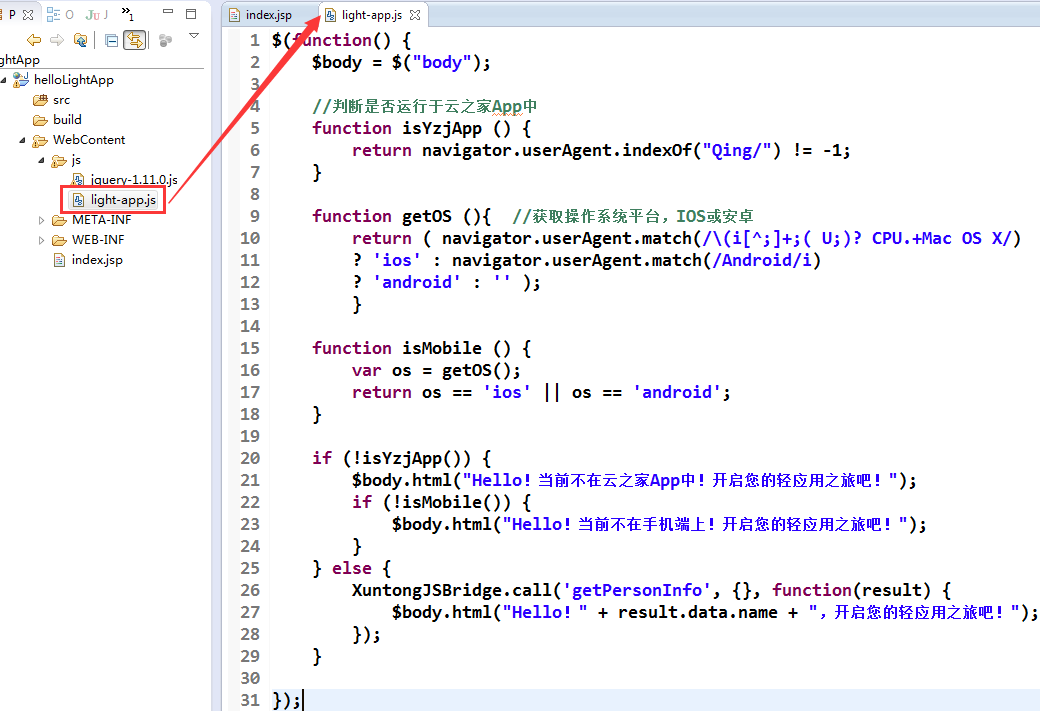
Task: Close the Package Explorer view tab
Action: 28,14
